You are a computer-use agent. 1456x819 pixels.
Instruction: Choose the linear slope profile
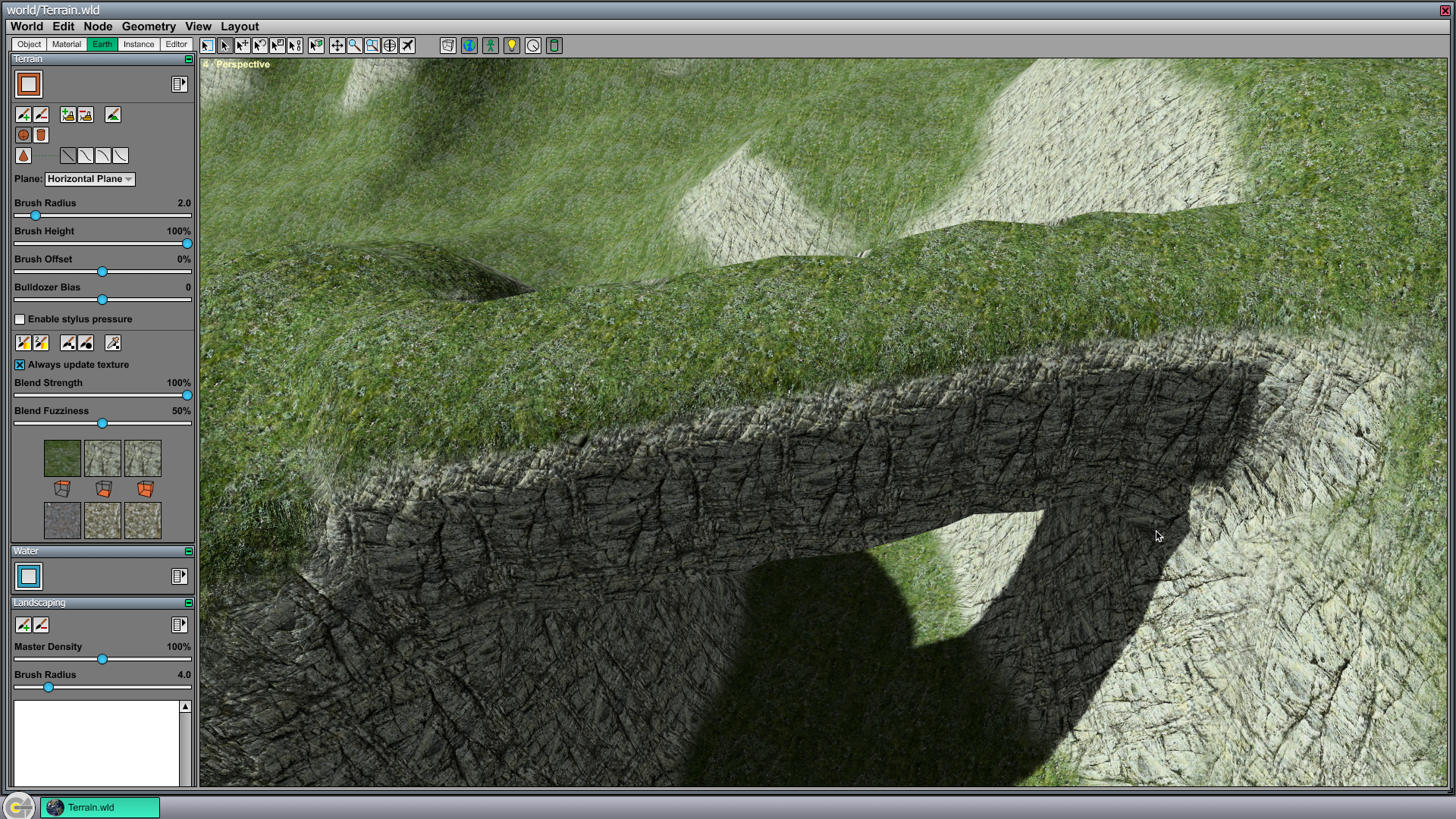click(x=67, y=155)
